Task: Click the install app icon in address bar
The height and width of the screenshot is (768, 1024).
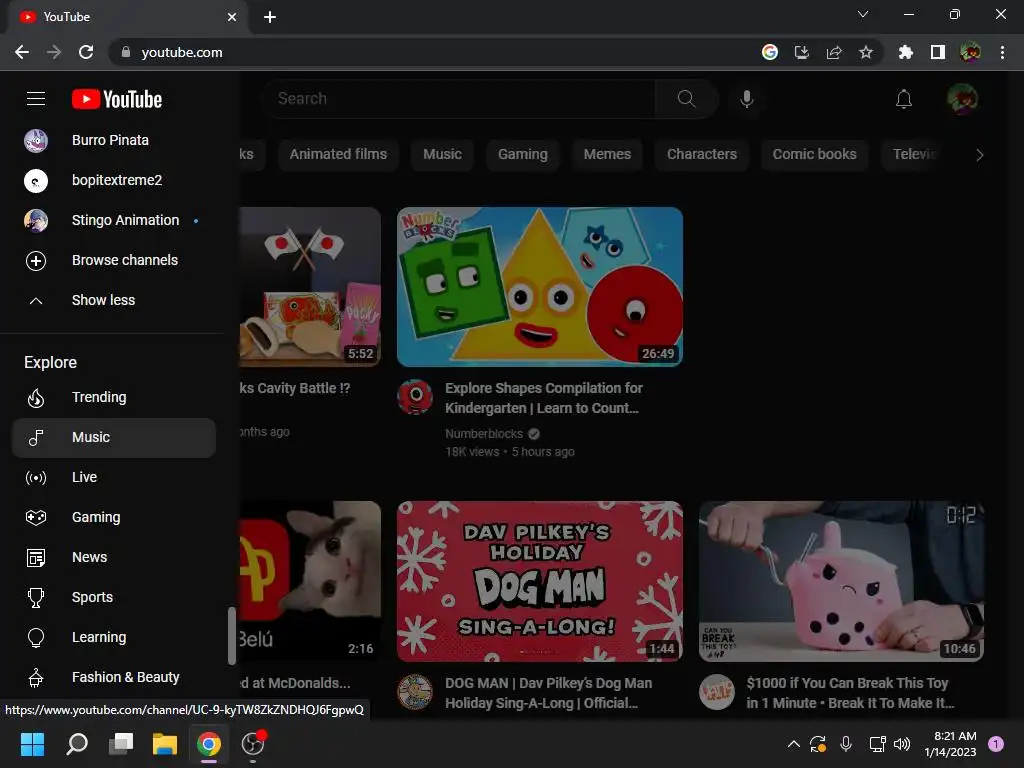Action: click(802, 52)
